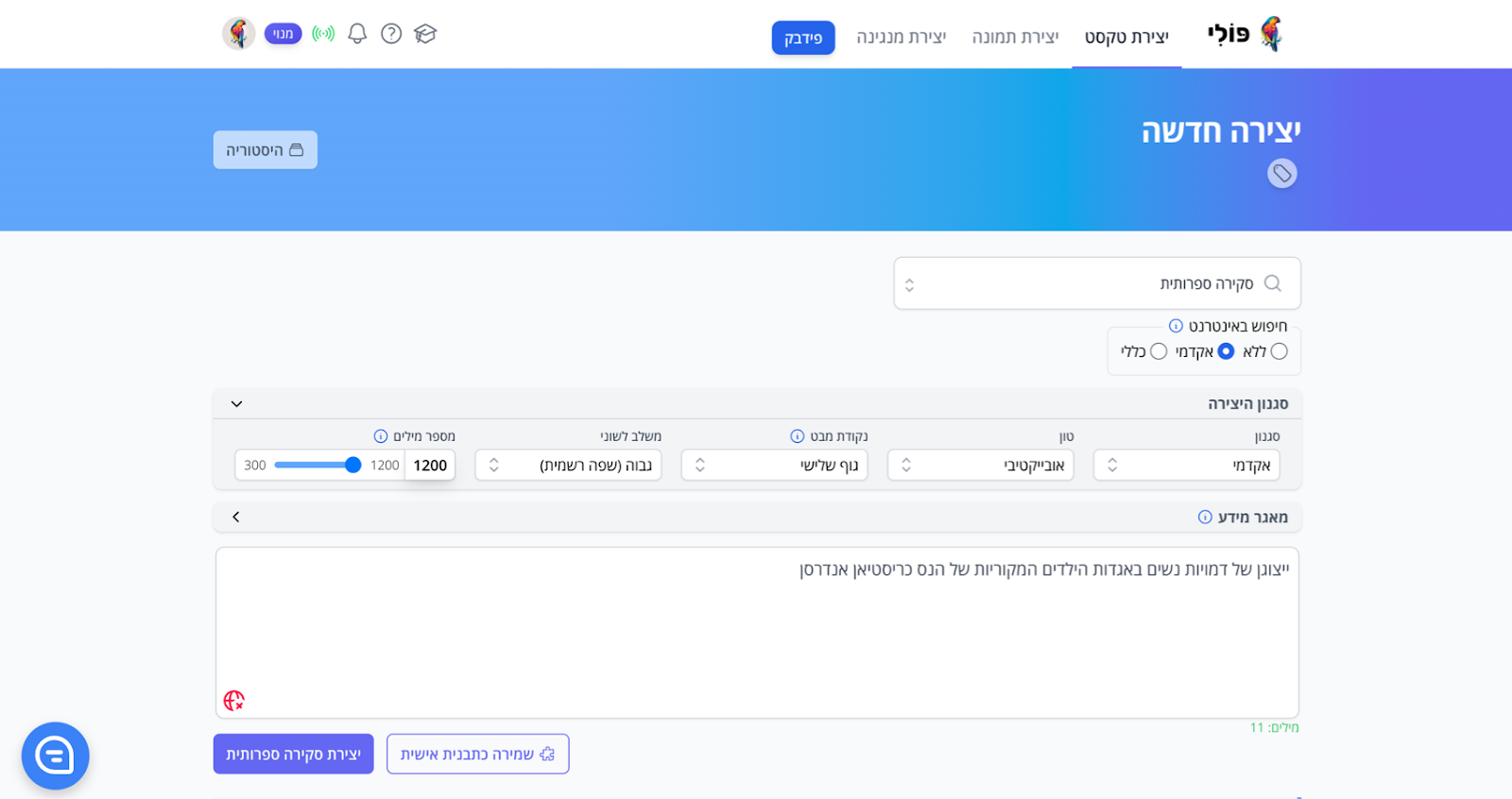This screenshot has width=1512, height=799.
Task: Click the info icon next to מאגר מידע
Action: coord(1205,517)
